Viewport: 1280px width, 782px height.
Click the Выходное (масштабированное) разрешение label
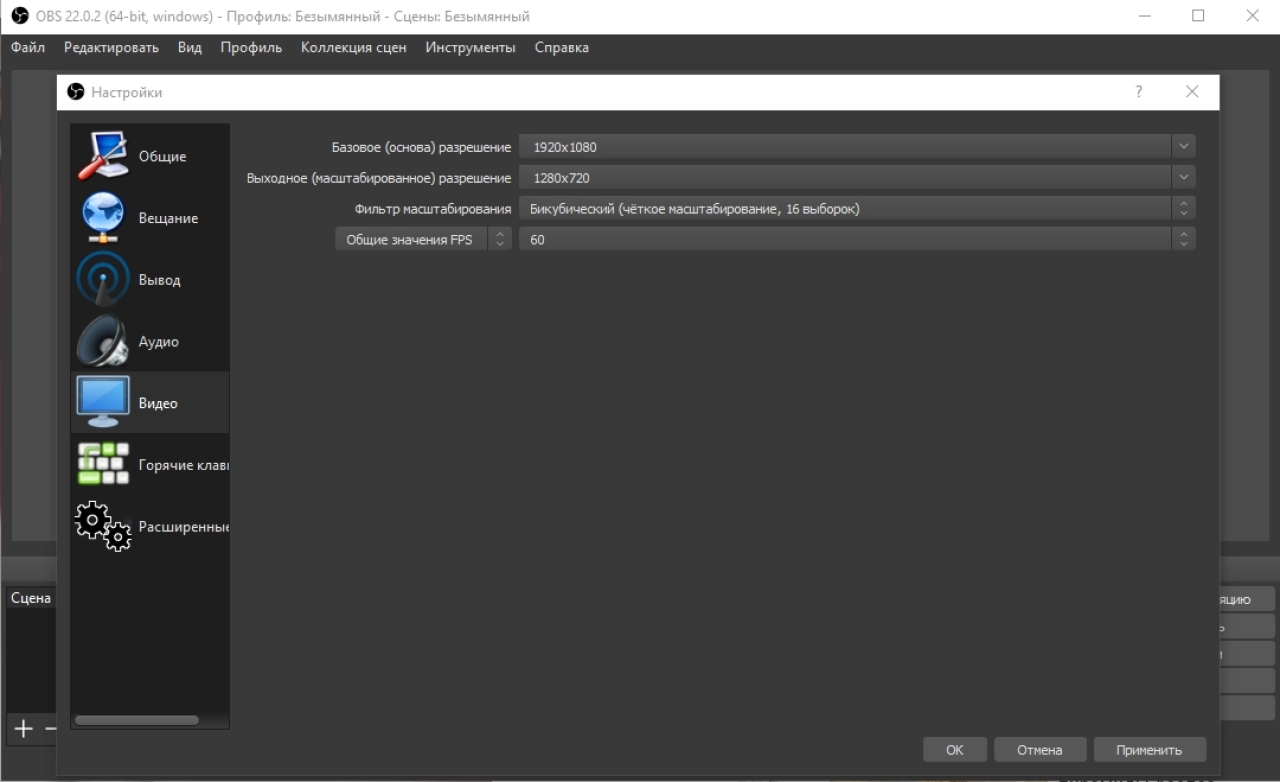[379, 178]
